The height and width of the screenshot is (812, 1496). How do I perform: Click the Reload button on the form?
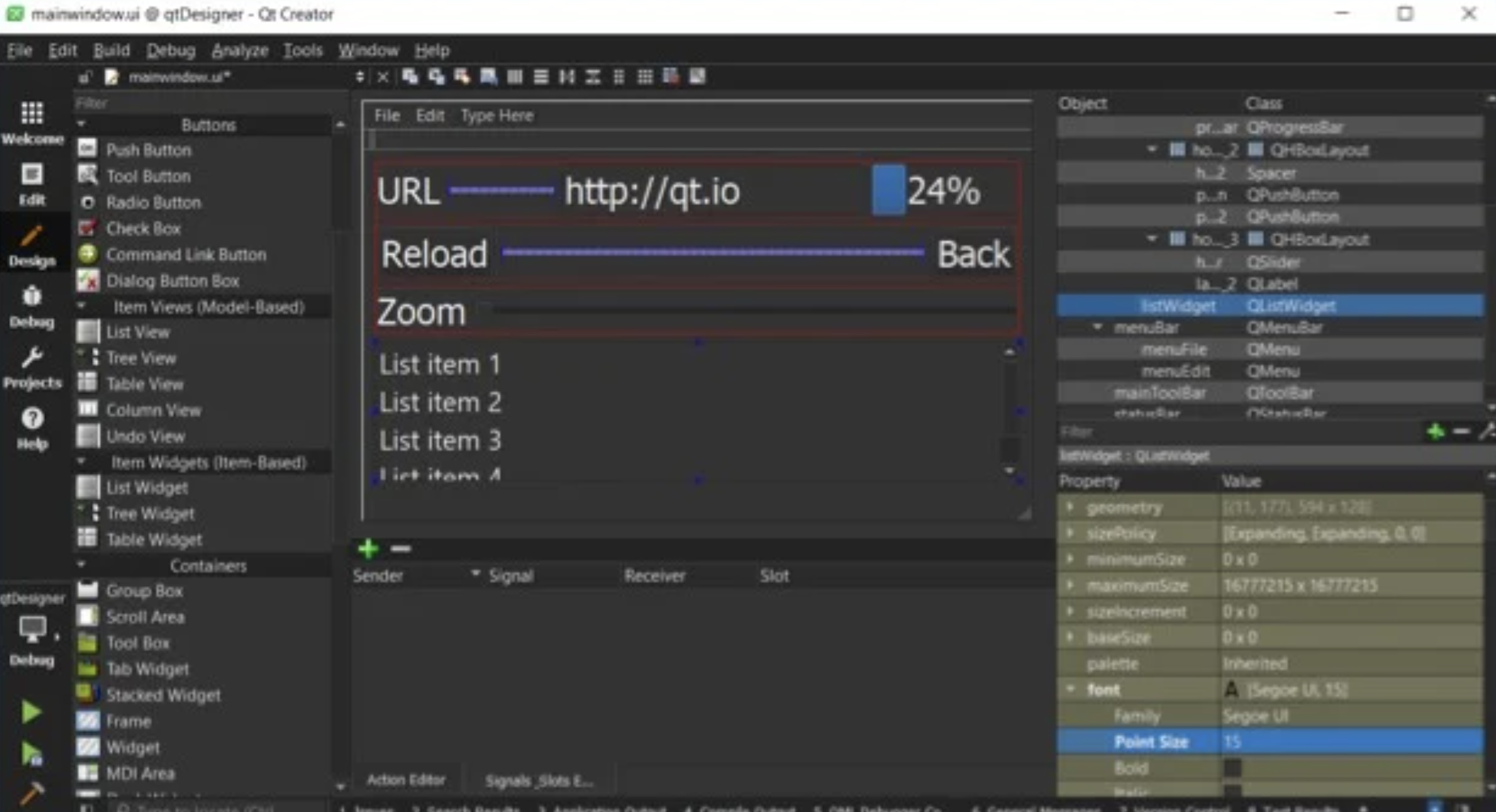pos(434,254)
